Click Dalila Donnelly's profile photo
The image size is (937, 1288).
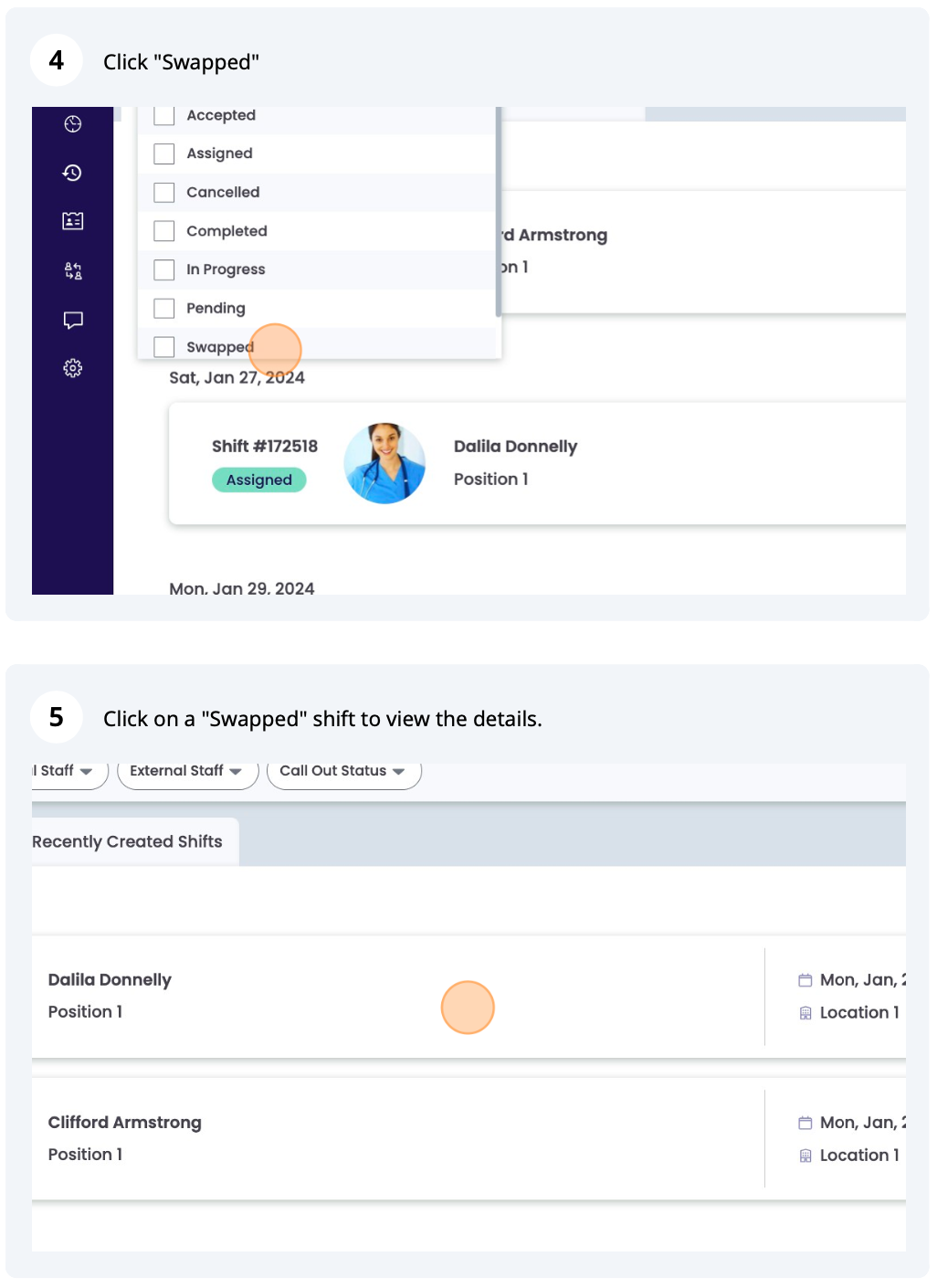coord(384,463)
